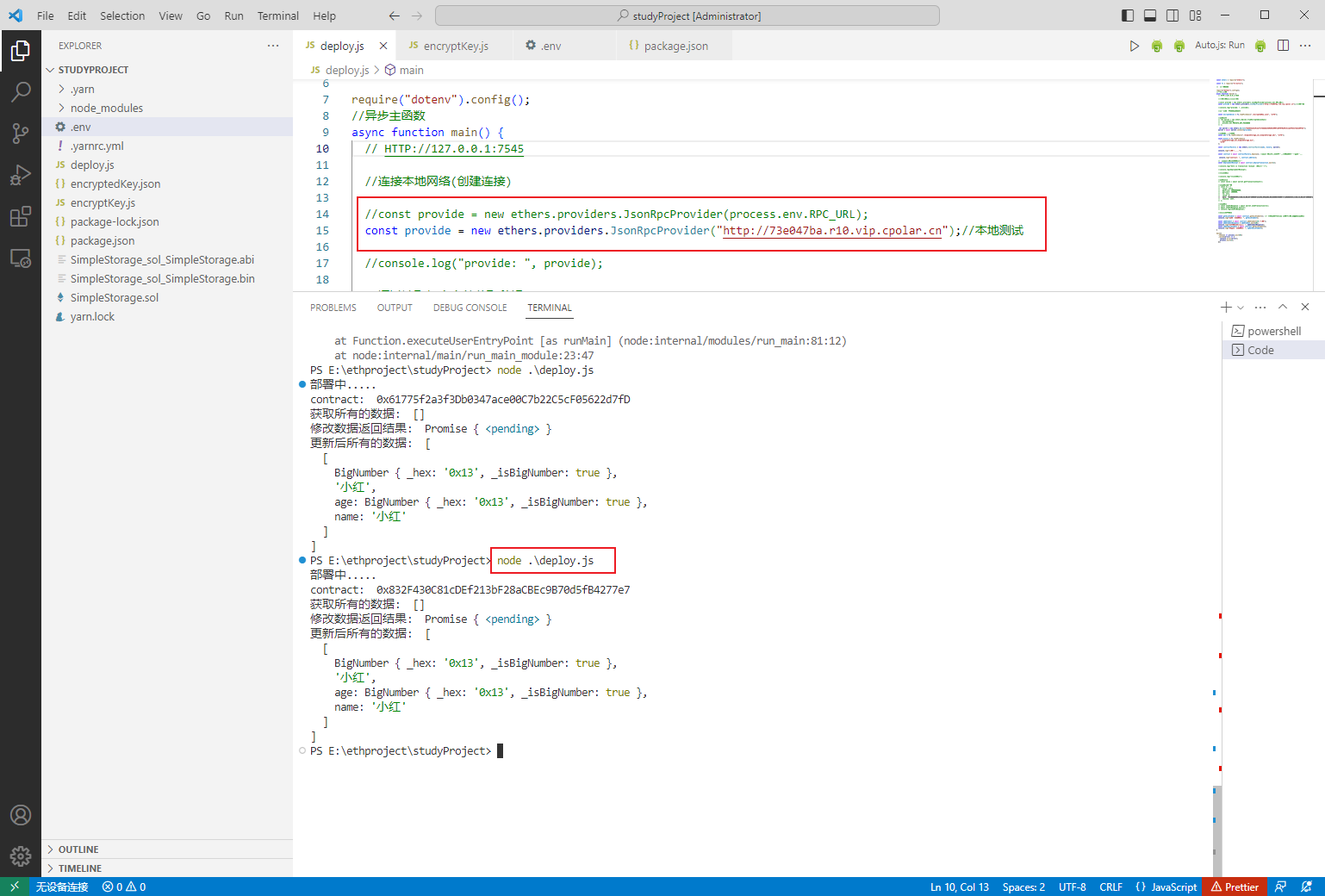Open the Remote Explorer view
This screenshot has height=896, width=1325.
(x=21, y=258)
